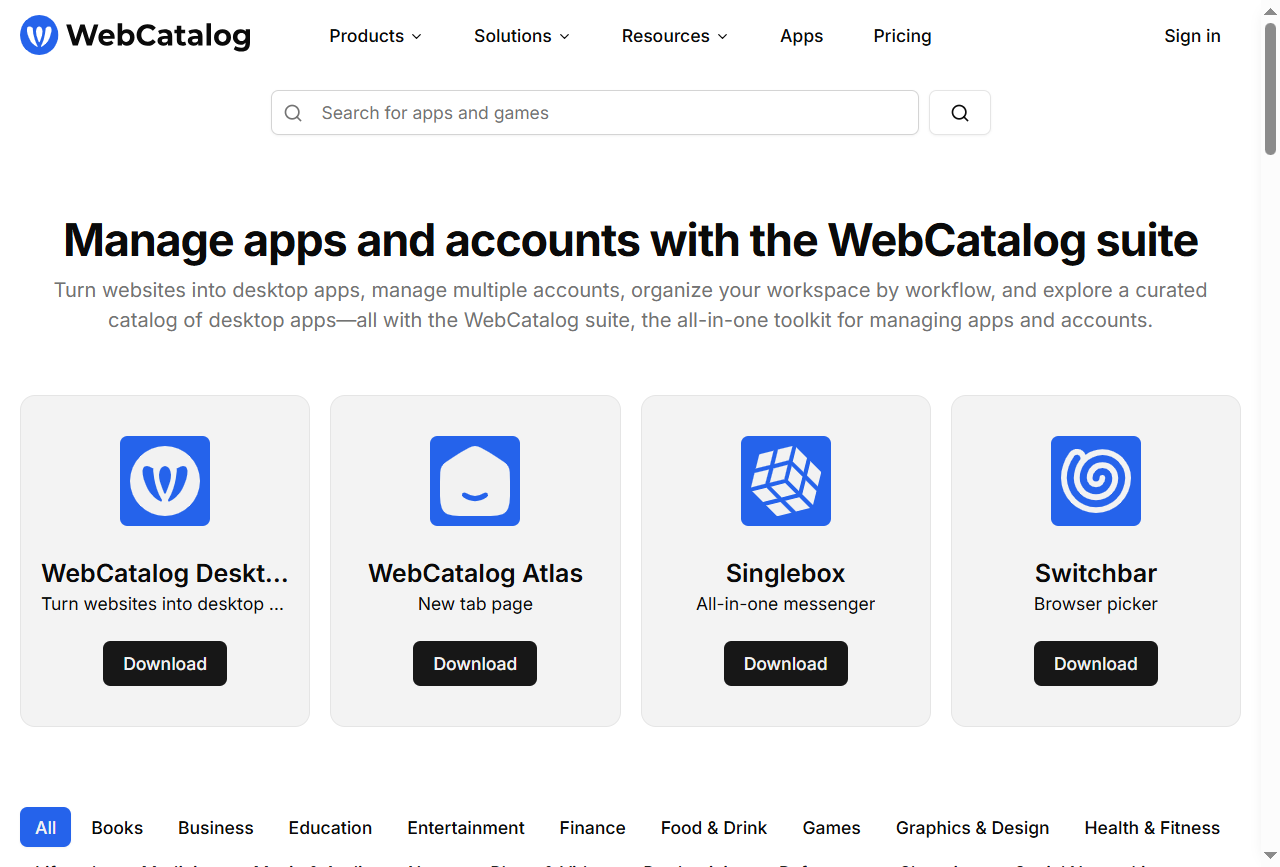Viewport: 1280px width, 867px height.
Task: Open the WebCatalog Atlas house icon
Action: 475,481
